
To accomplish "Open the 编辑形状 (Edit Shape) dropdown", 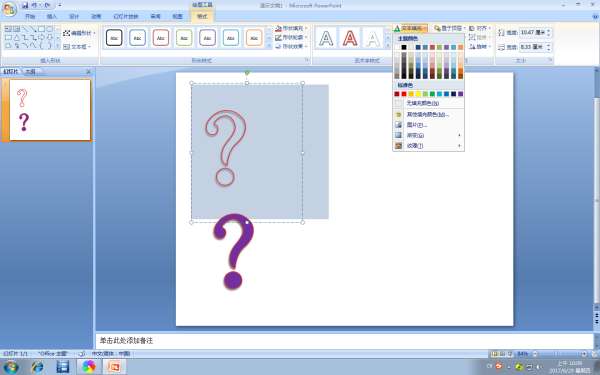I will [79, 33].
